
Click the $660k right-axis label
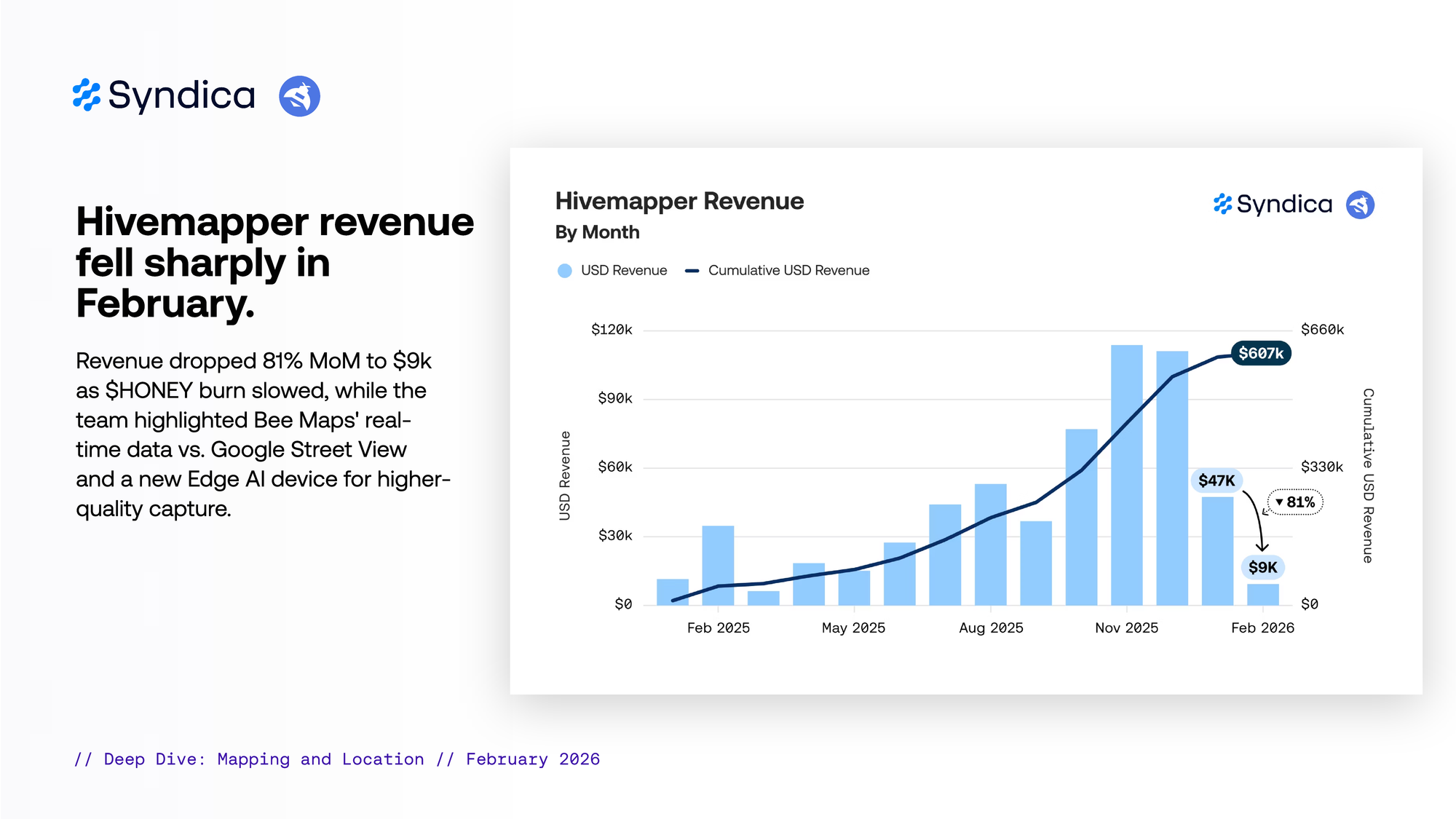[1322, 330]
